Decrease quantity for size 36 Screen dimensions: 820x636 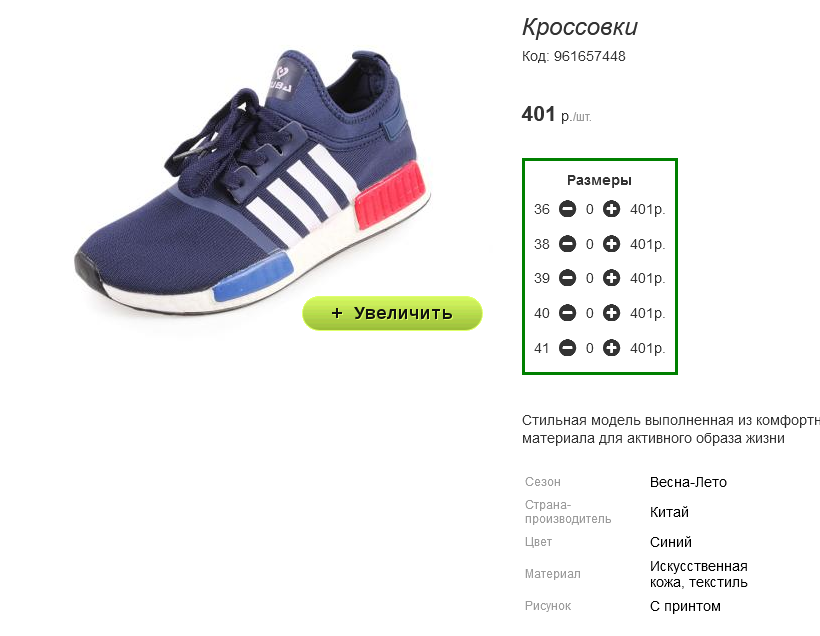[x=567, y=209]
